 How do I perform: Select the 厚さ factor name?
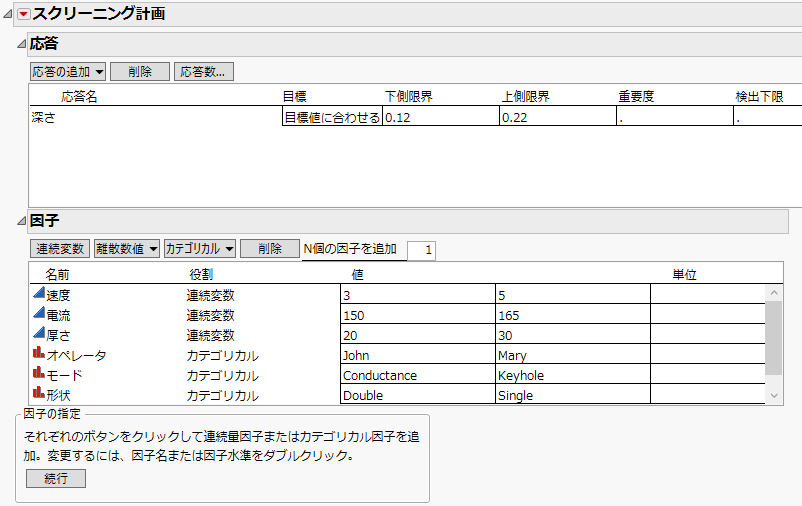58,335
